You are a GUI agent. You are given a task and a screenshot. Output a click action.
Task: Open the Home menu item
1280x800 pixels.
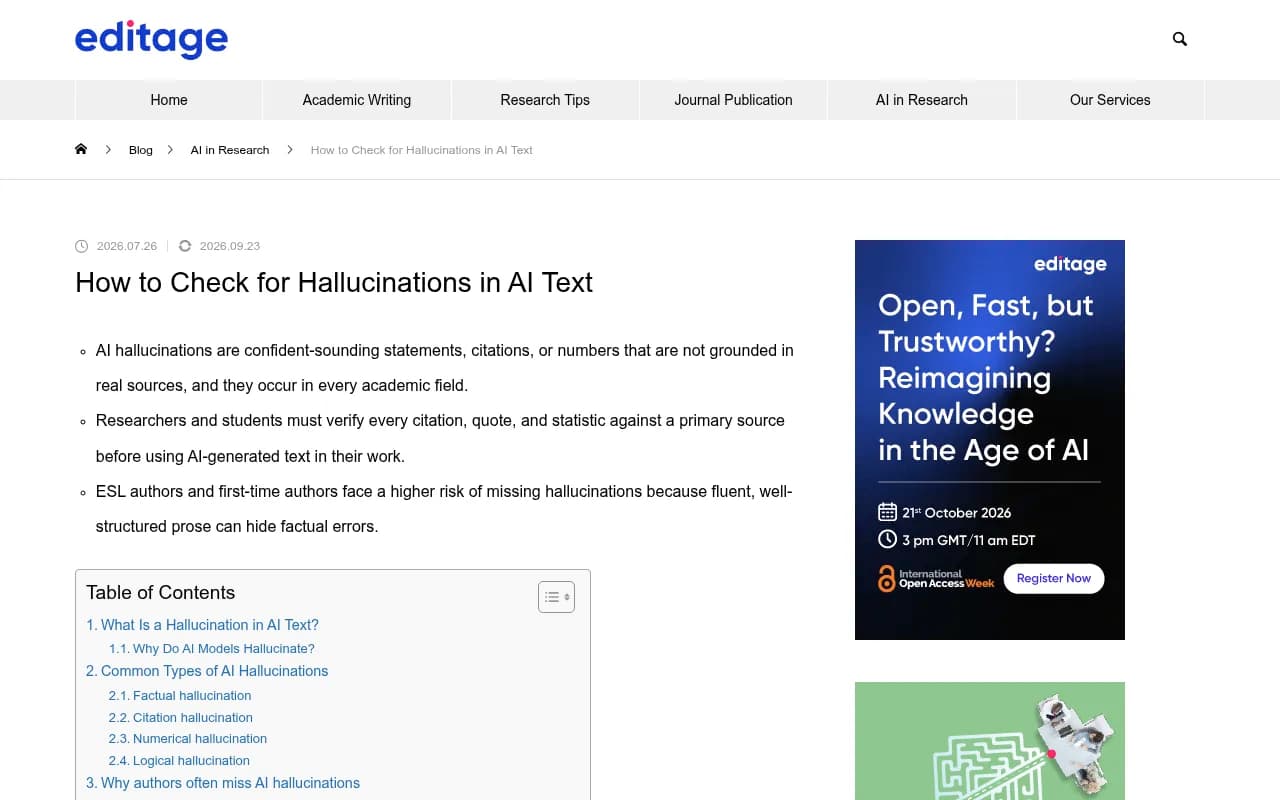(x=169, y=100)
